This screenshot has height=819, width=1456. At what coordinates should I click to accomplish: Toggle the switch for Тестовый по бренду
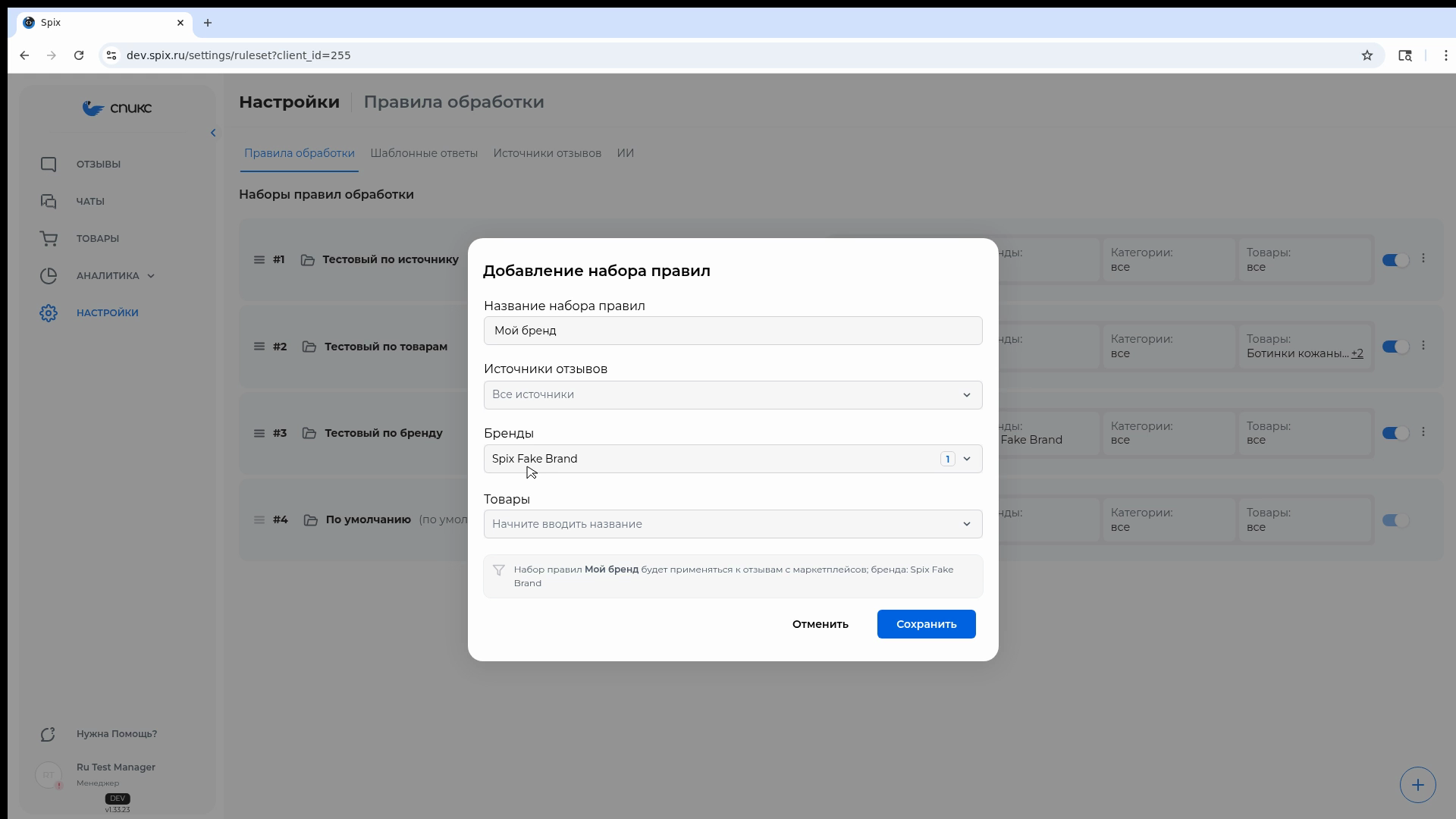click(x=1395, y=433)
